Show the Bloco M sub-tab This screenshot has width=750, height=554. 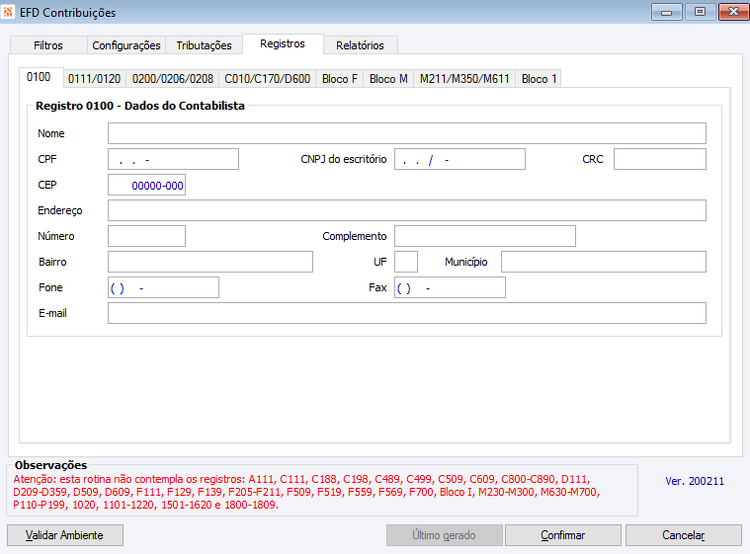click(388, 79)
